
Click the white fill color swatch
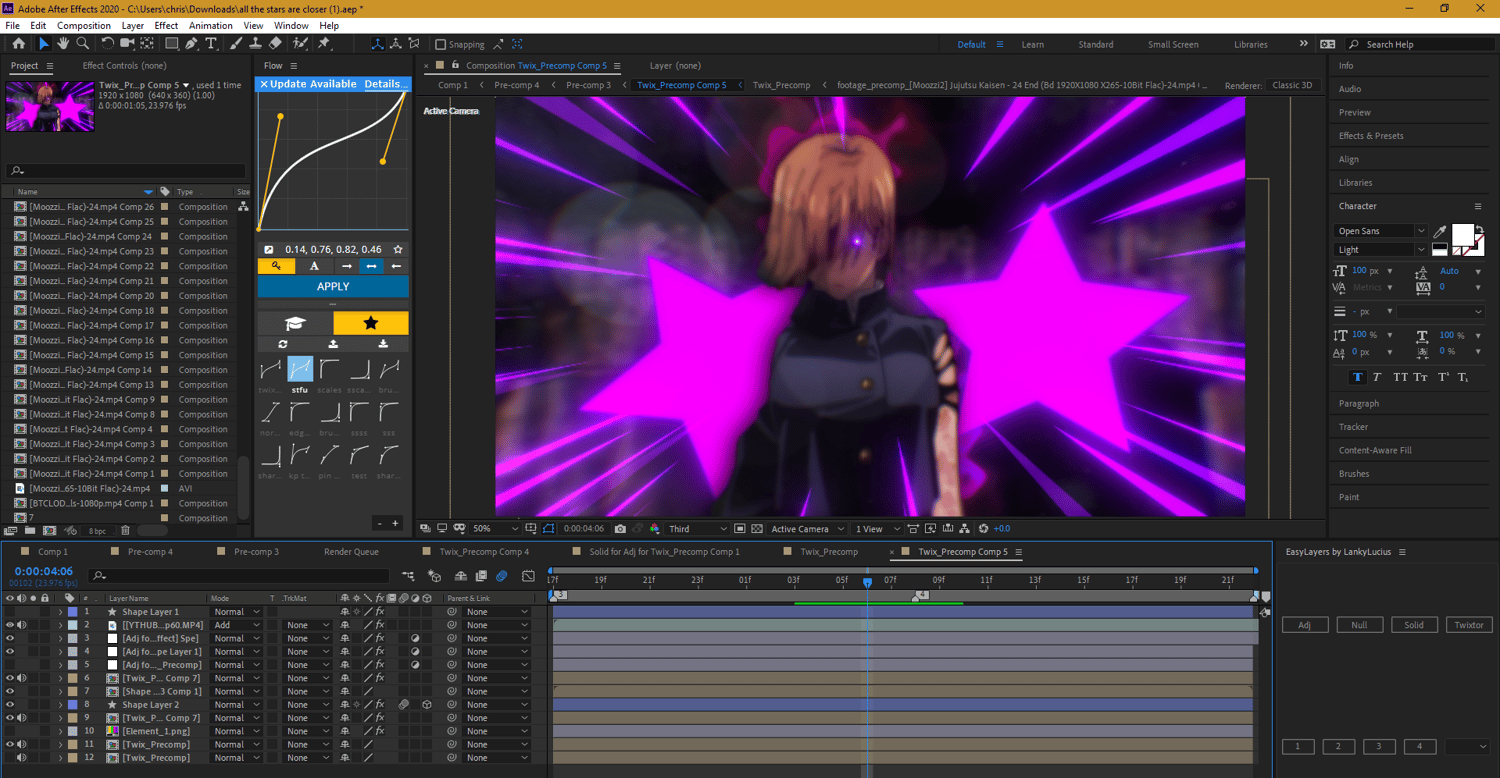tap(1462, 235)
